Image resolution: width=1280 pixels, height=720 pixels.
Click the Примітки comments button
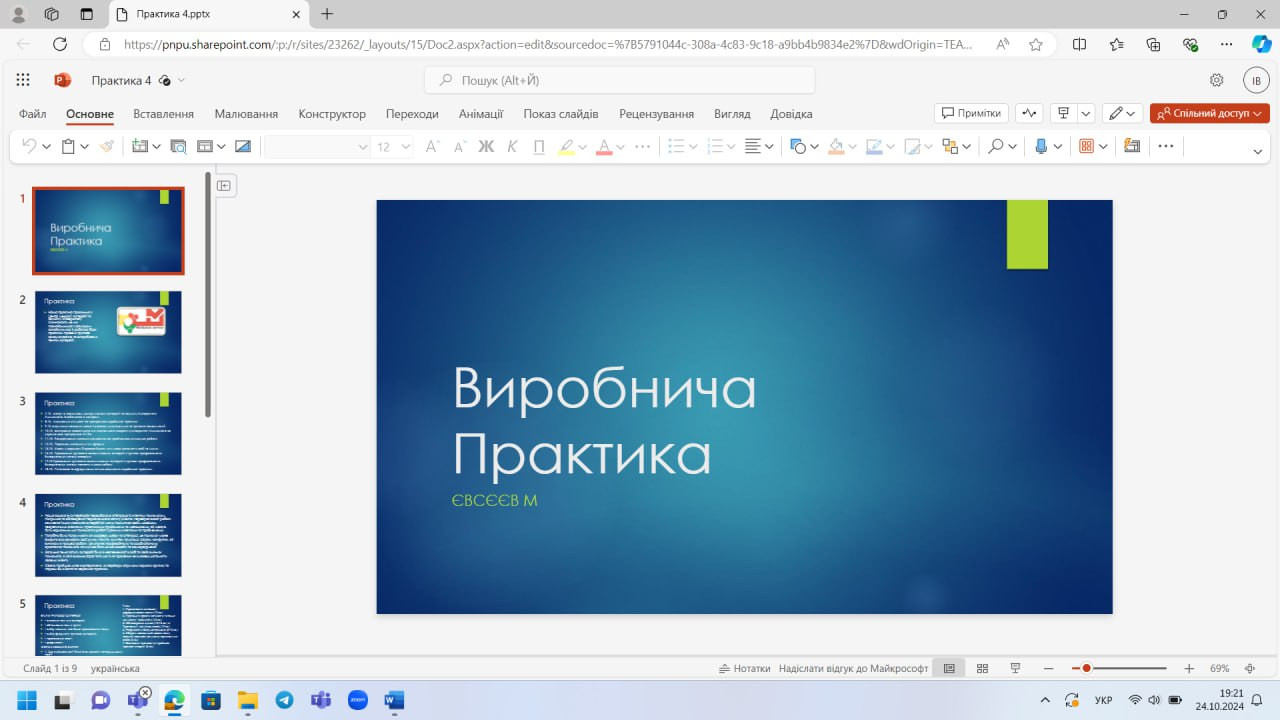click(x=971, y=113)
